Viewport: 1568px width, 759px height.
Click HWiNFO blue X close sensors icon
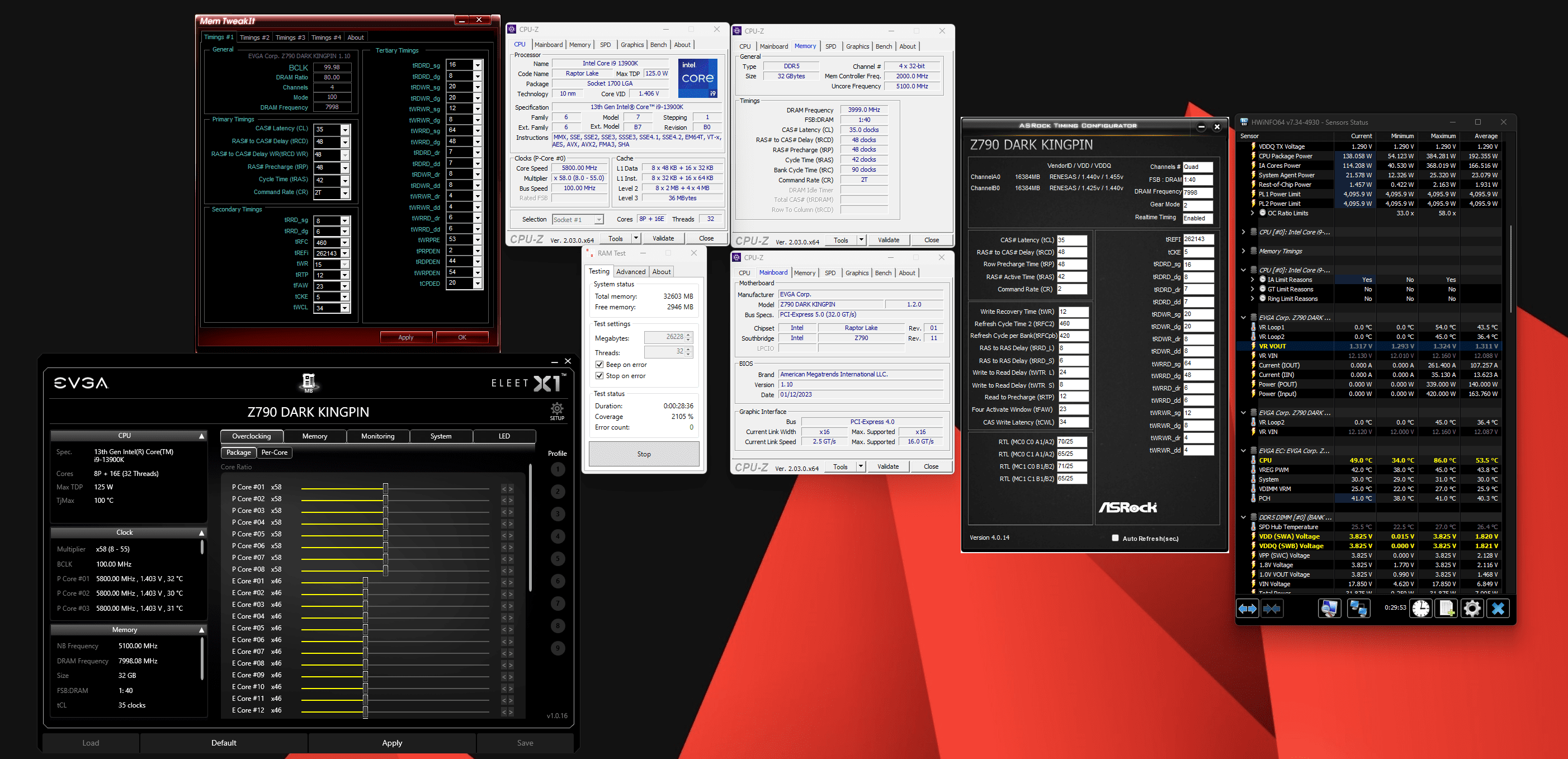pyautogui.click(x=1498, y=608)
